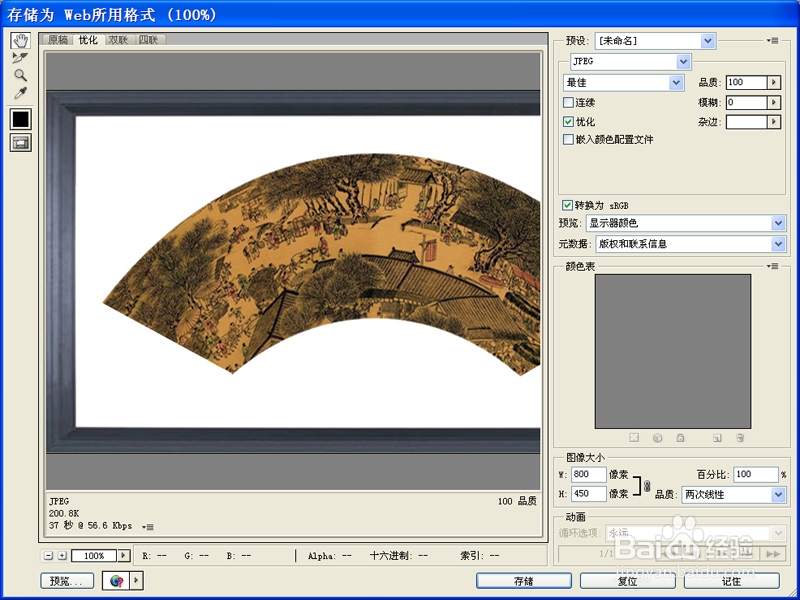Viewport: 800px width, 600px height.
Task: Click the 预览... button
Action: tap(67, 581)
